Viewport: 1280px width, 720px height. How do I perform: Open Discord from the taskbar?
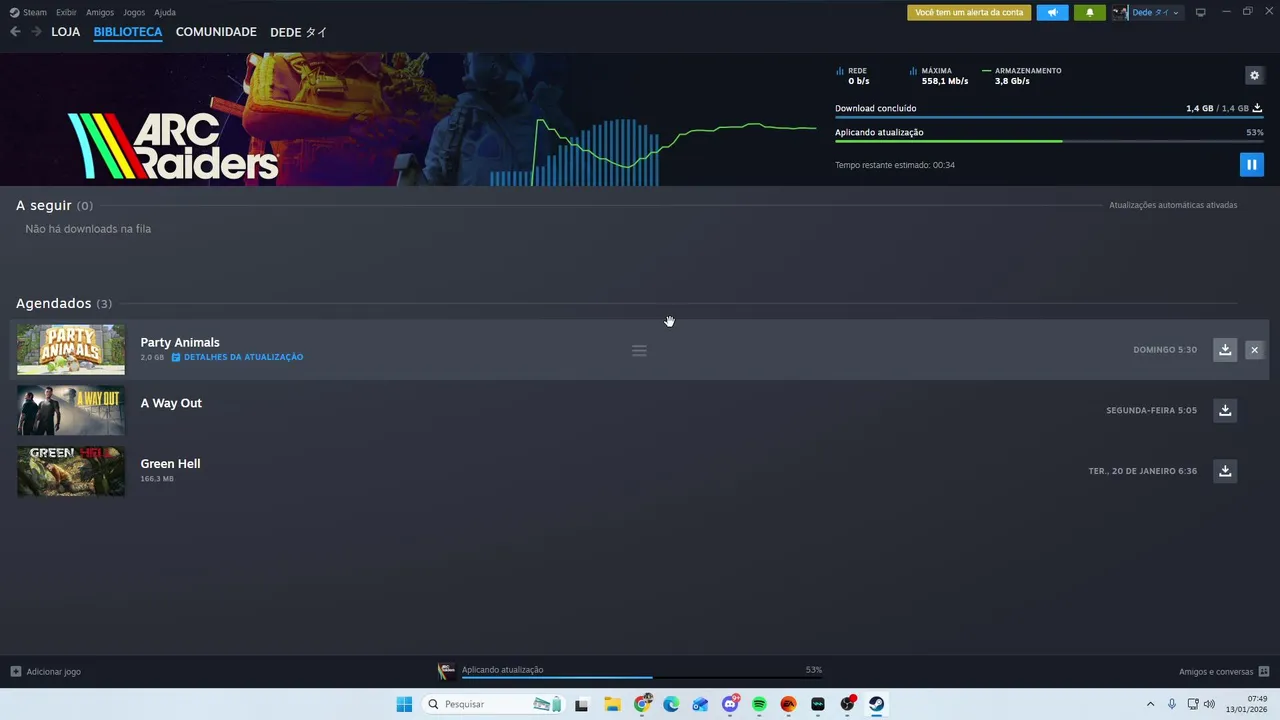point(730,704)
